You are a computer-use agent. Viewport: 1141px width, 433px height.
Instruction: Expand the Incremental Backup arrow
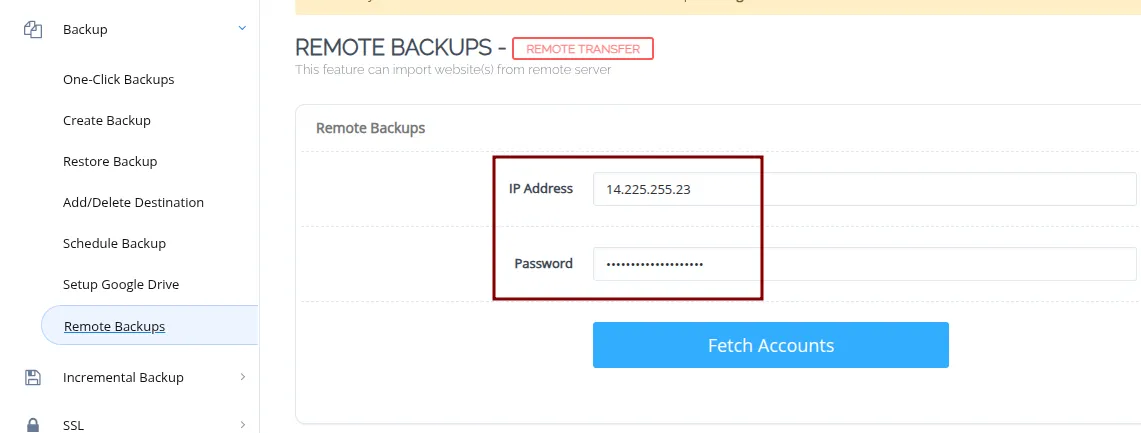coord(242,377)
